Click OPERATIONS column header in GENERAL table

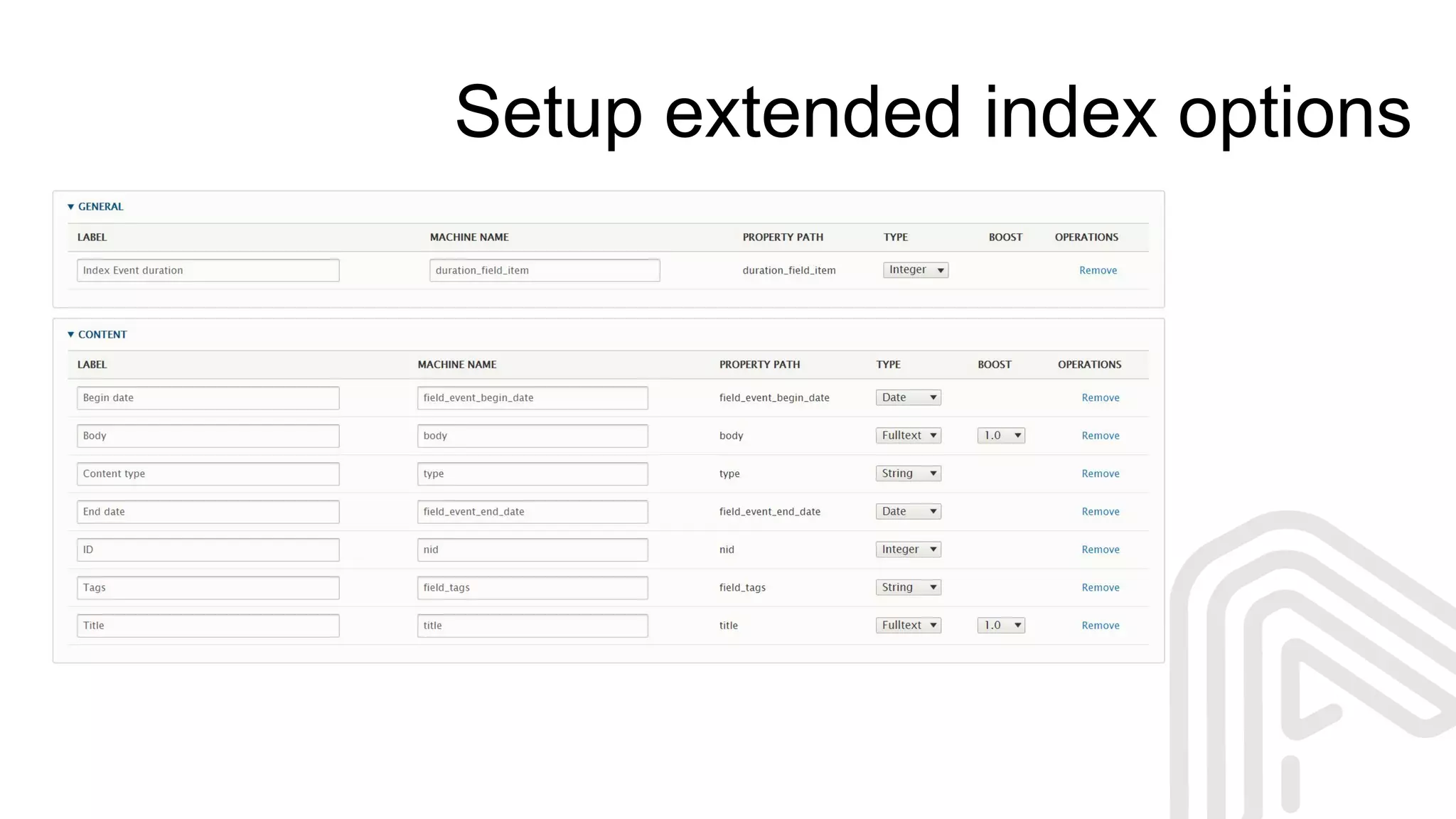pyautogui.click(x=1086, y=237)
